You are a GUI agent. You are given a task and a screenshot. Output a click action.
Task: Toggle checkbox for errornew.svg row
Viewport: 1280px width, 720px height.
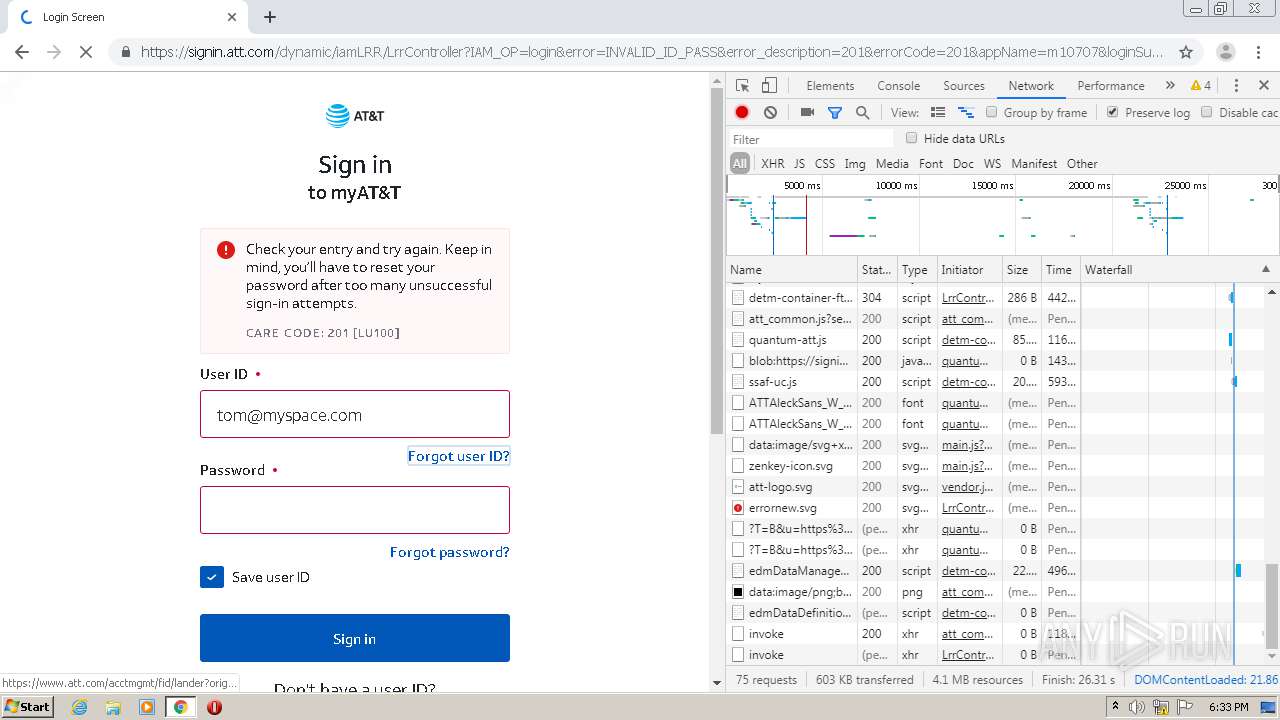click(x=738, y=508)
